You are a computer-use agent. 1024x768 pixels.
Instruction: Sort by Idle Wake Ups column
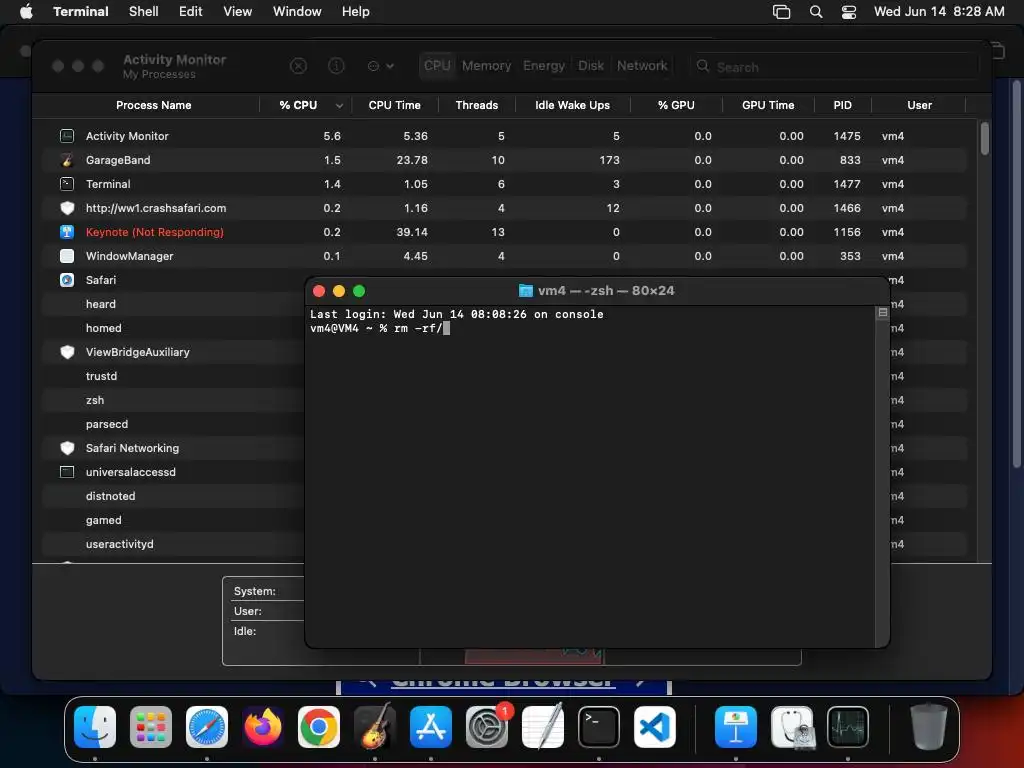[x=573, y=105]
